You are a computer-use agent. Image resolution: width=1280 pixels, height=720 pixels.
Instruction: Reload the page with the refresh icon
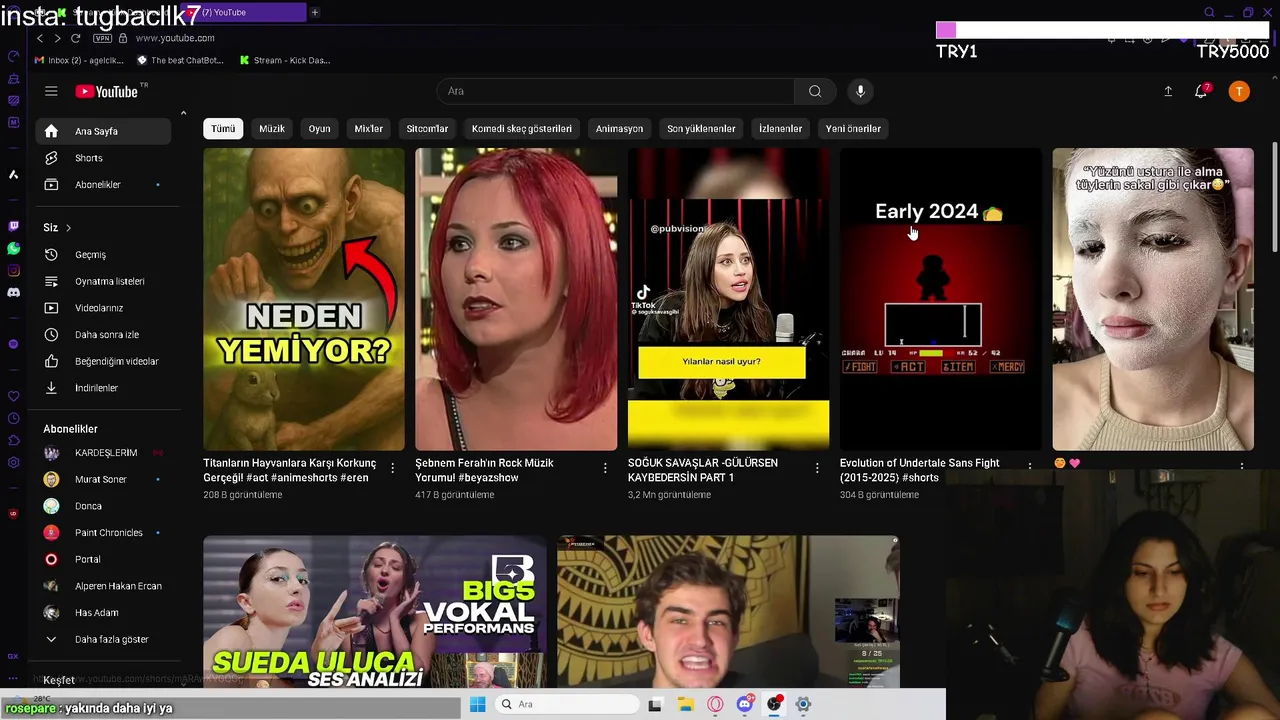(x=75, y=38)
